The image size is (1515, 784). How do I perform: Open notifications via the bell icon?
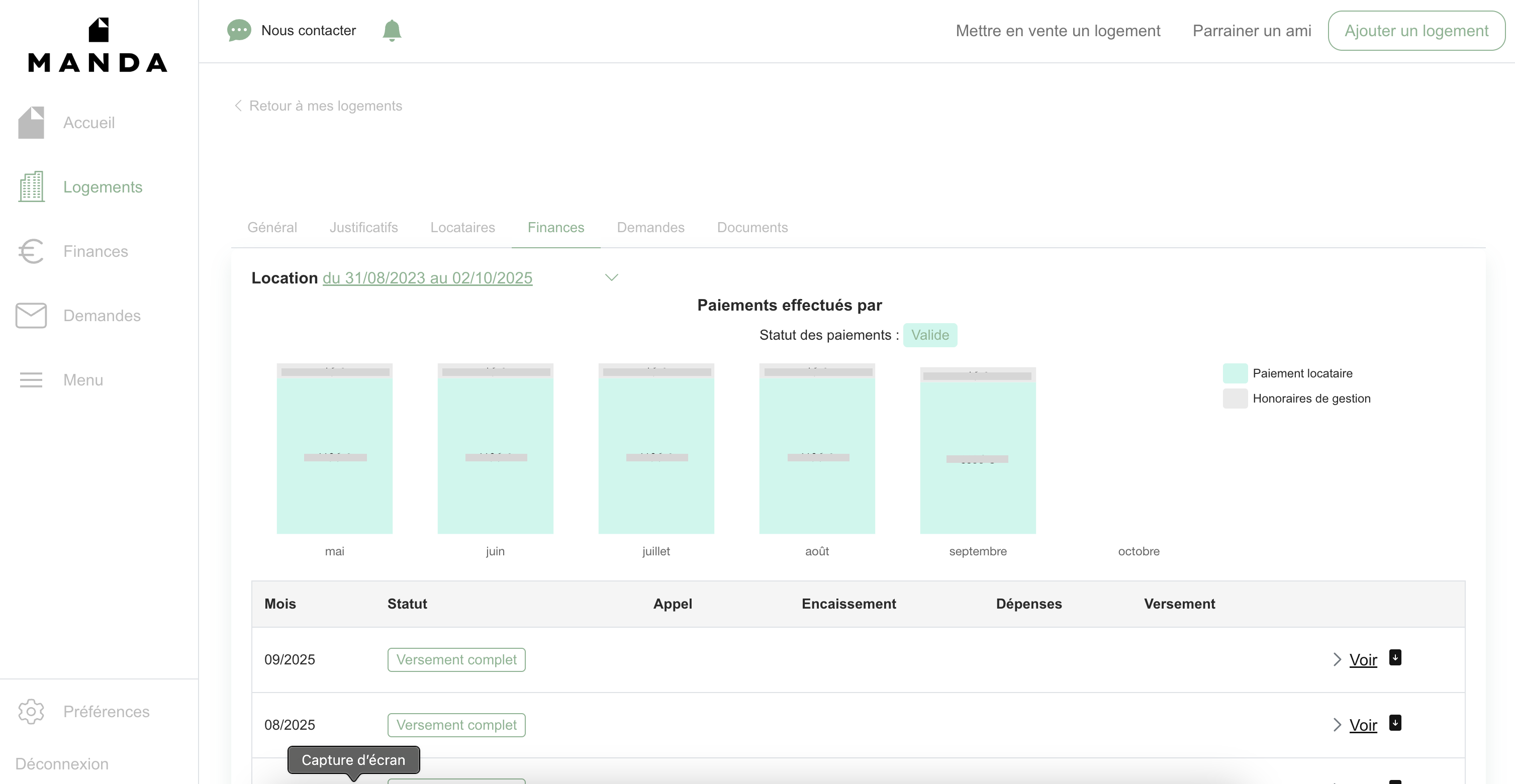(392, 31)
